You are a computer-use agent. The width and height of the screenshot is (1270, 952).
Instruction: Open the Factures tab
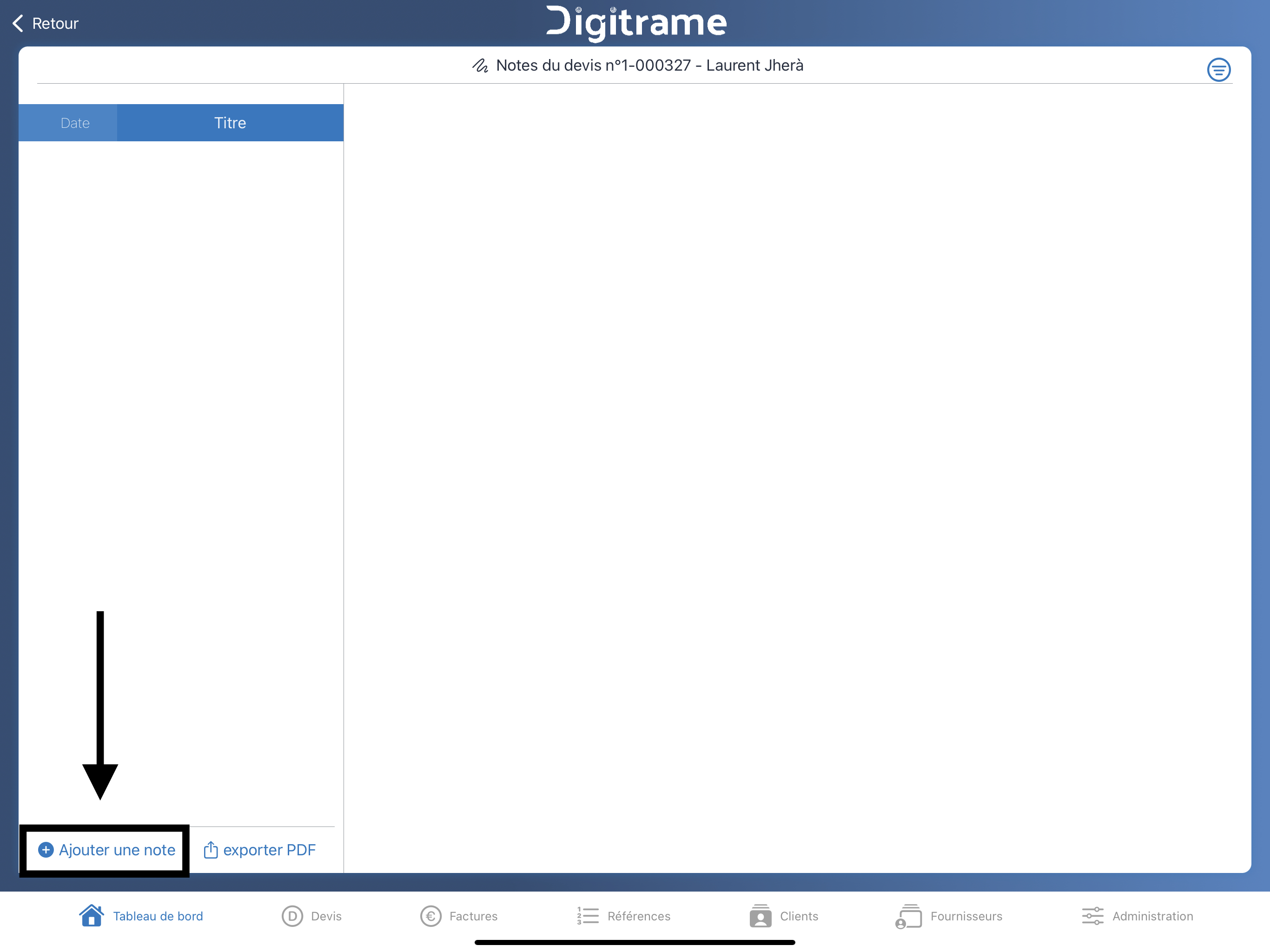[x=459, y=916]
